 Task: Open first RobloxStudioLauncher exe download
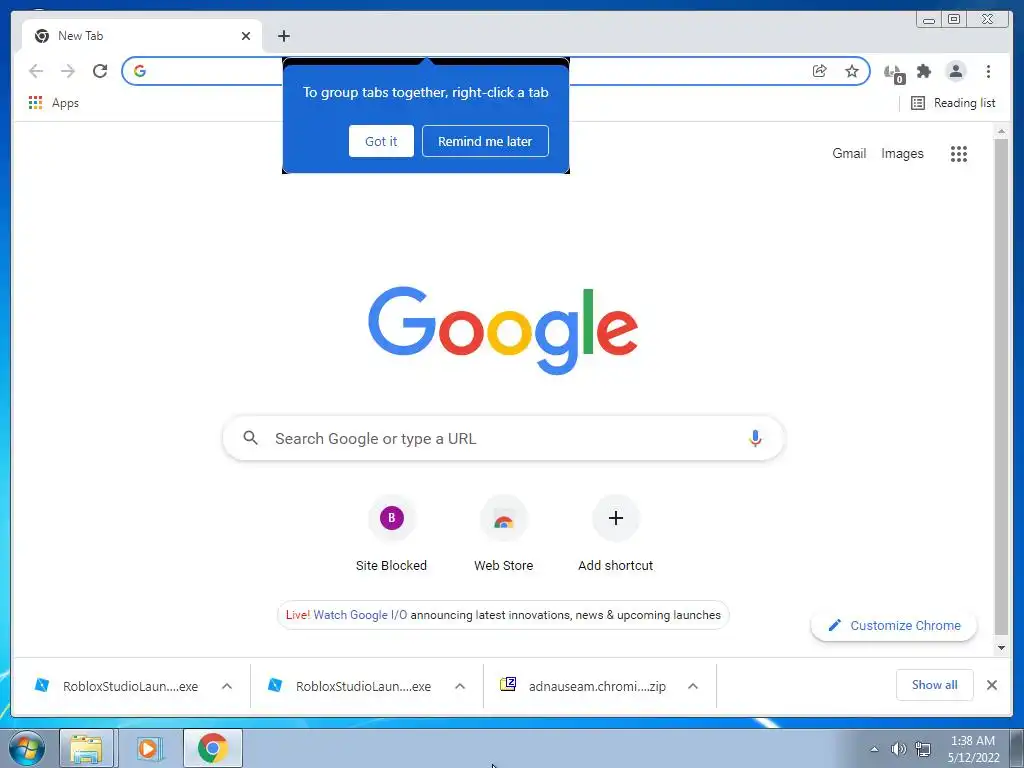point(118,686)
